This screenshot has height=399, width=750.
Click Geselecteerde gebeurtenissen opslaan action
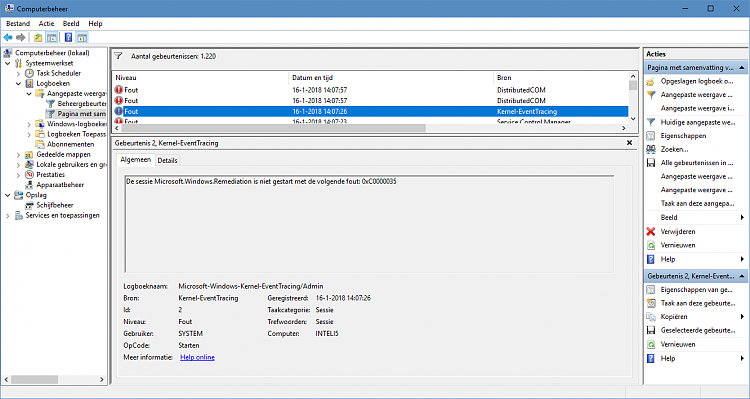pos(698,330)
